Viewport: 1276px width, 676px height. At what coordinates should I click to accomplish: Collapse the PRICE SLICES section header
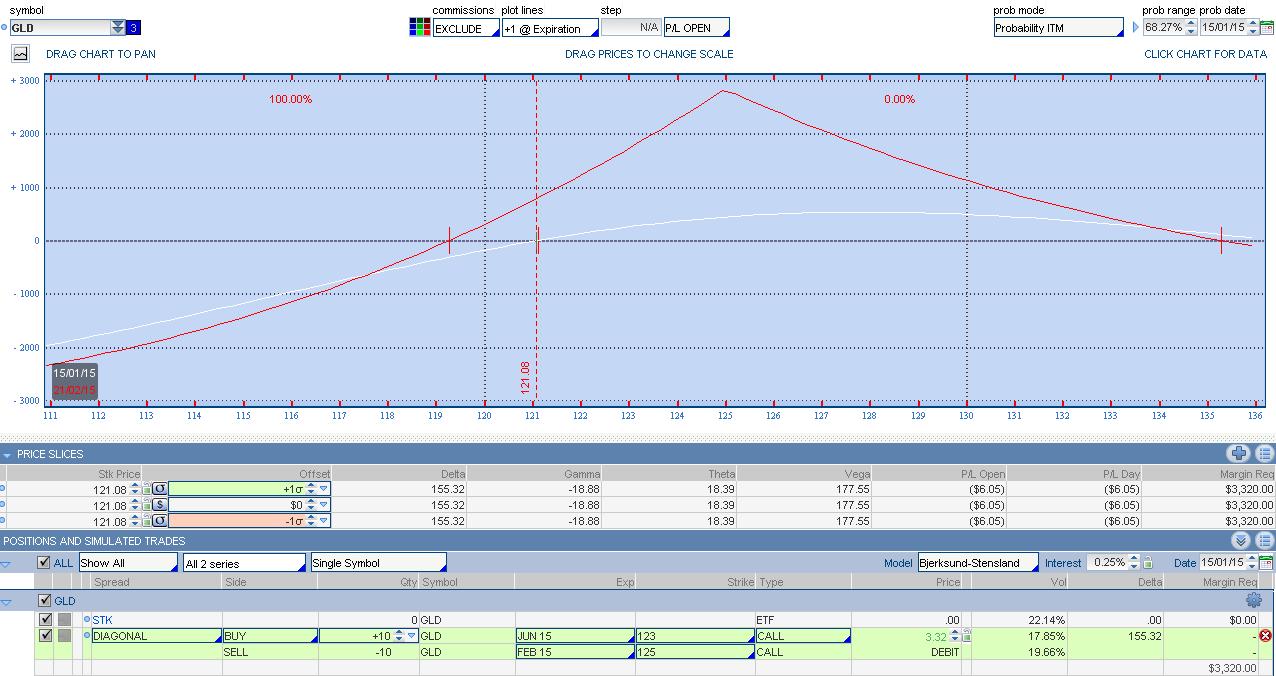click(7, 455)
